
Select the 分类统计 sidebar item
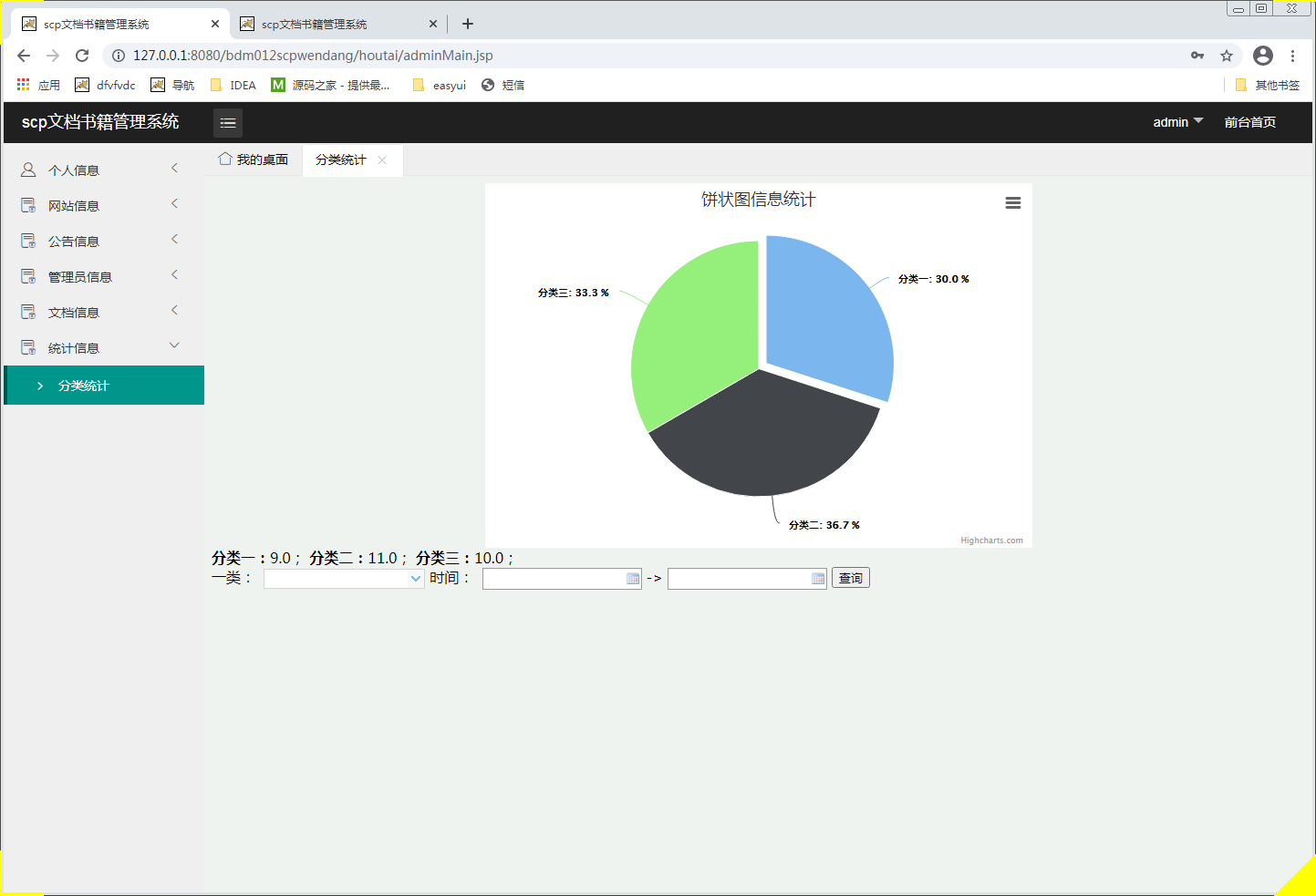point(104,386)
